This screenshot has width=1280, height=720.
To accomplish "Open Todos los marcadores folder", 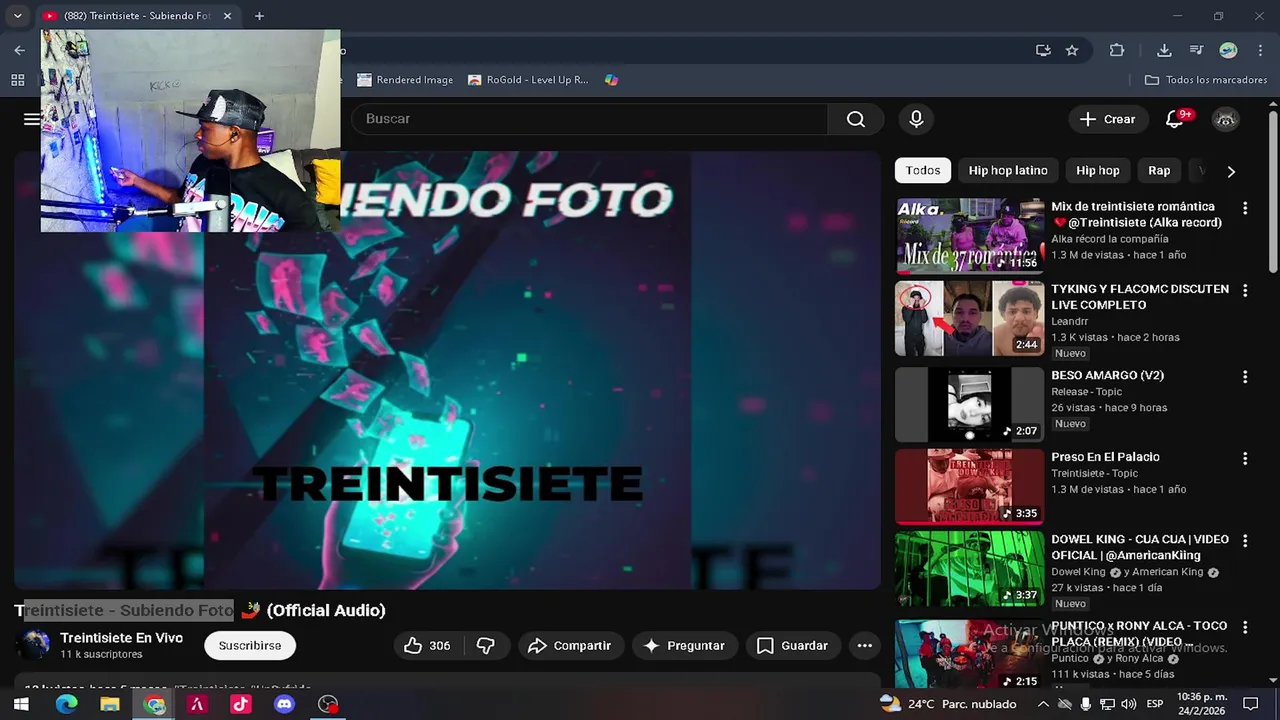I will point(1206,80).
